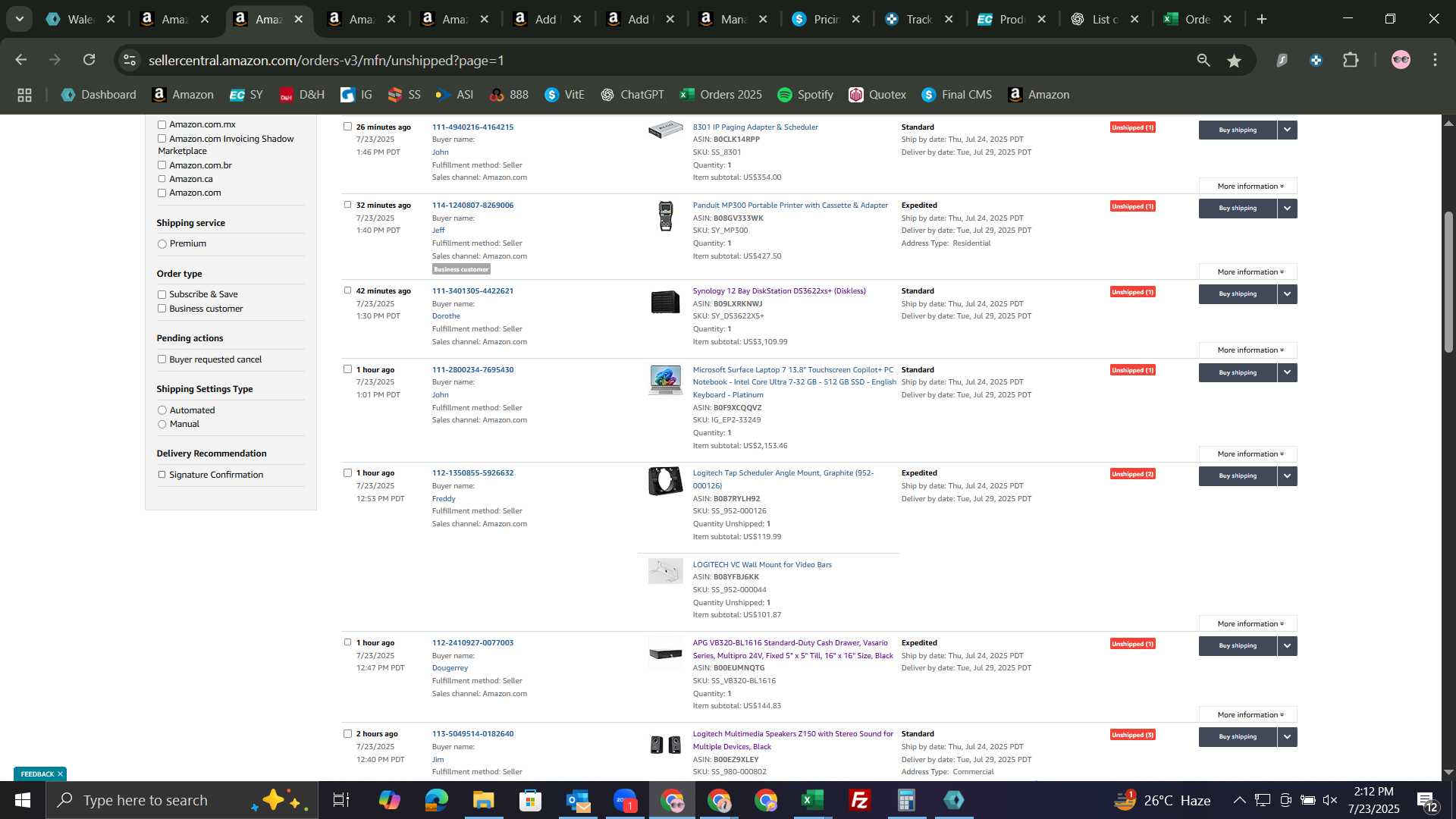
Task: Open the Final CMS bookmark
Action: tap(957, 95)
